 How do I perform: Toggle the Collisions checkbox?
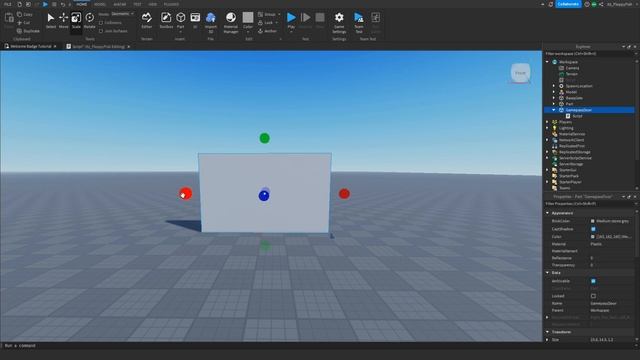coord(101,23)
